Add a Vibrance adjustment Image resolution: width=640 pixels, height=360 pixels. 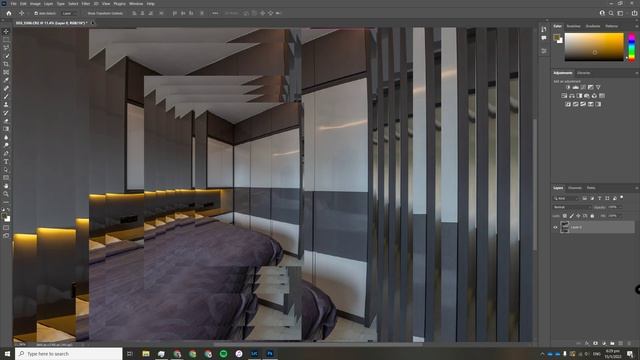pyautogui.click(x=598, y=87)
